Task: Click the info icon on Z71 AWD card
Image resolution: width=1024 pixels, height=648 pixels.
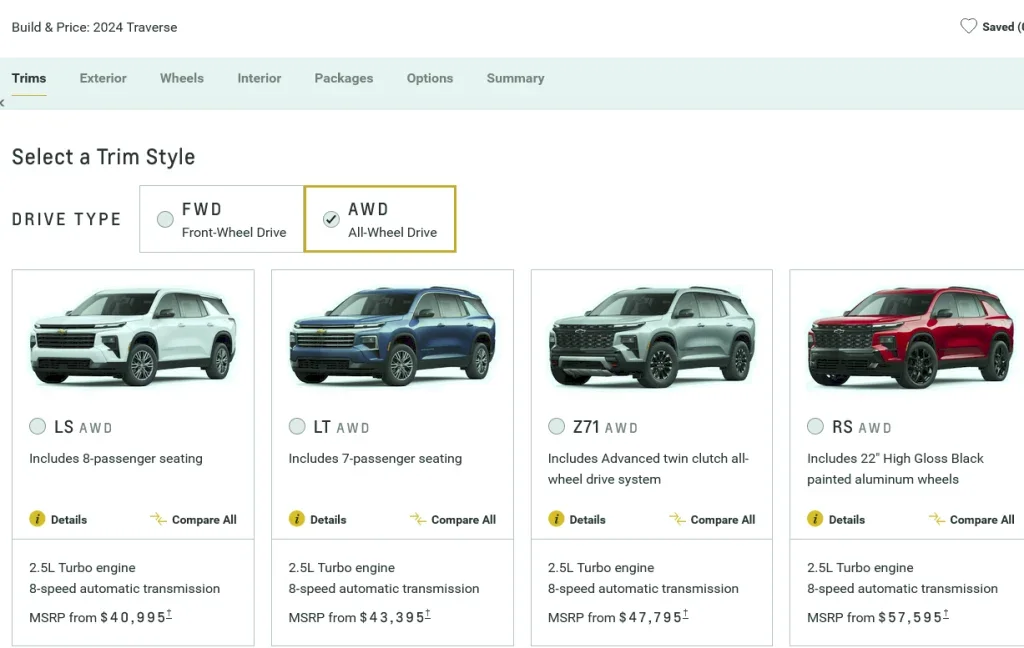Action: pos(556,519)
